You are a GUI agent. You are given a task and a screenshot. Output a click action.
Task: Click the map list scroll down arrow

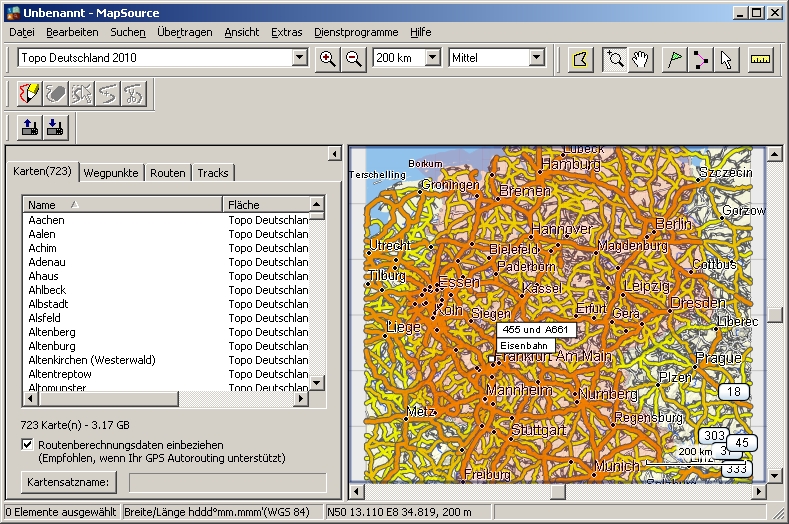pos(317,383)
